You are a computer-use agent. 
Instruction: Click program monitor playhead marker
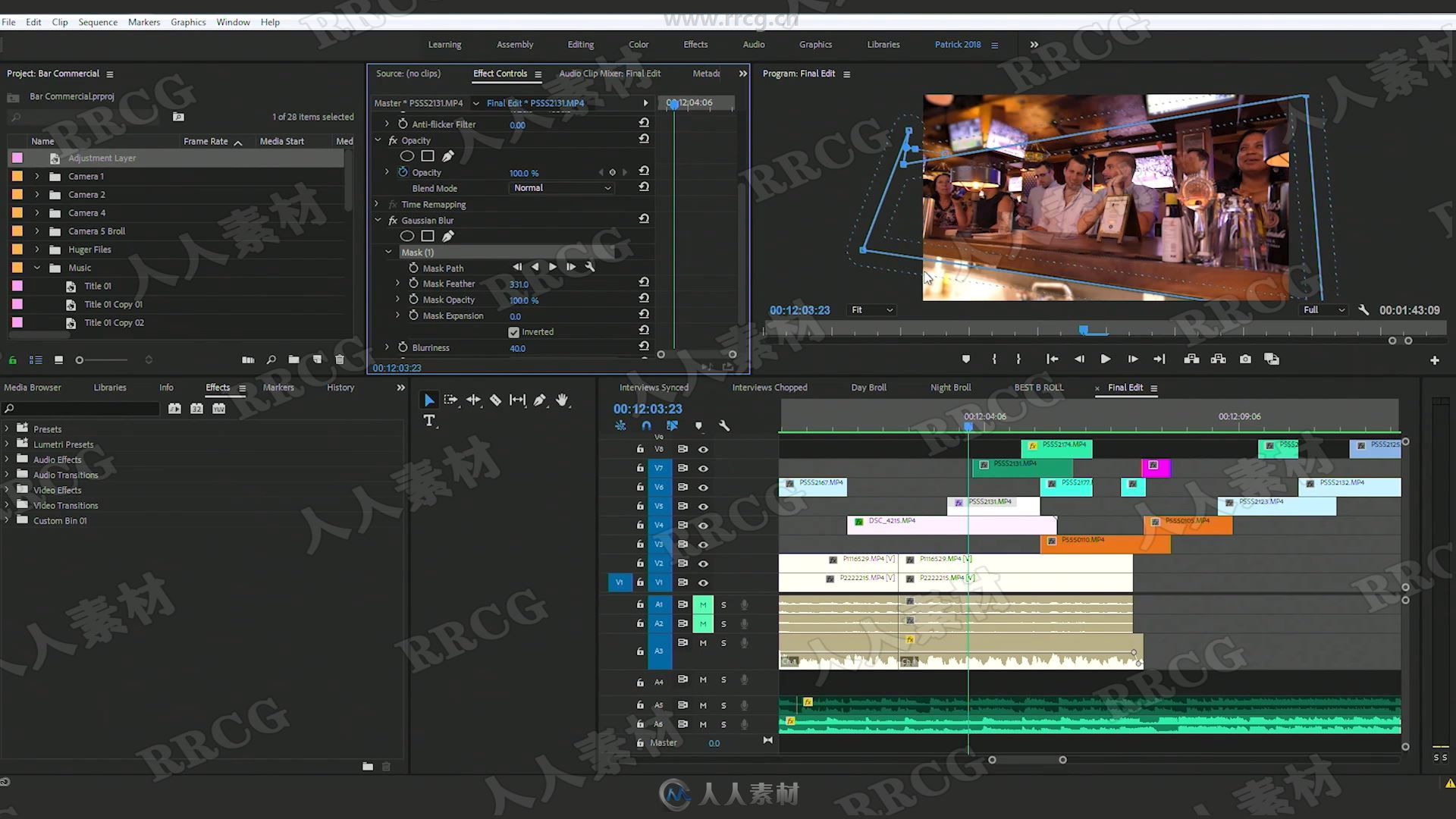(1084, 330)
